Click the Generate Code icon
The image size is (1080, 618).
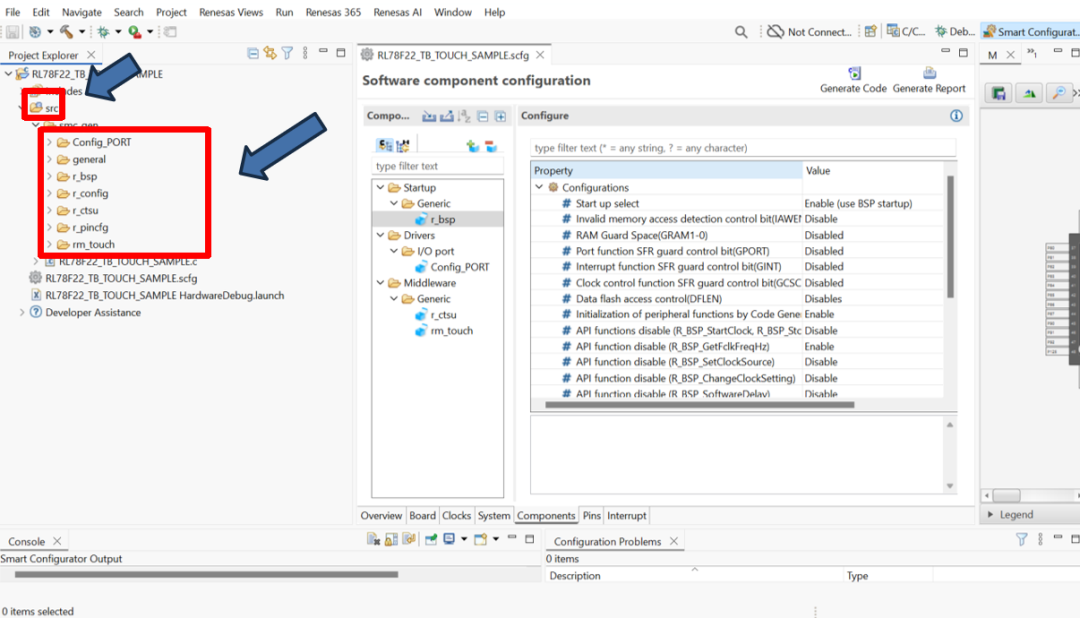[853, 73]
